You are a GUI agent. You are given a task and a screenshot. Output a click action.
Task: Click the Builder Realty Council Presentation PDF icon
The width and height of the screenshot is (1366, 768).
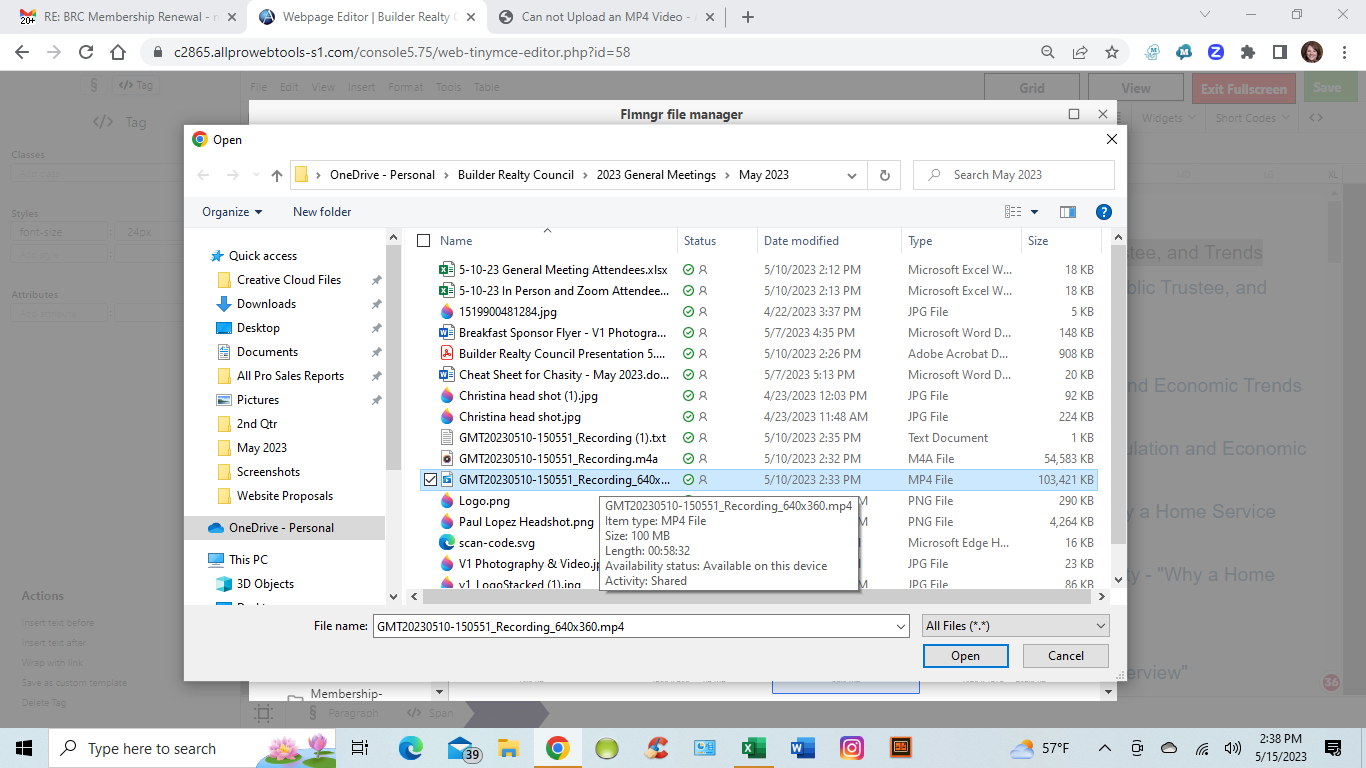[x=447, y=354]
